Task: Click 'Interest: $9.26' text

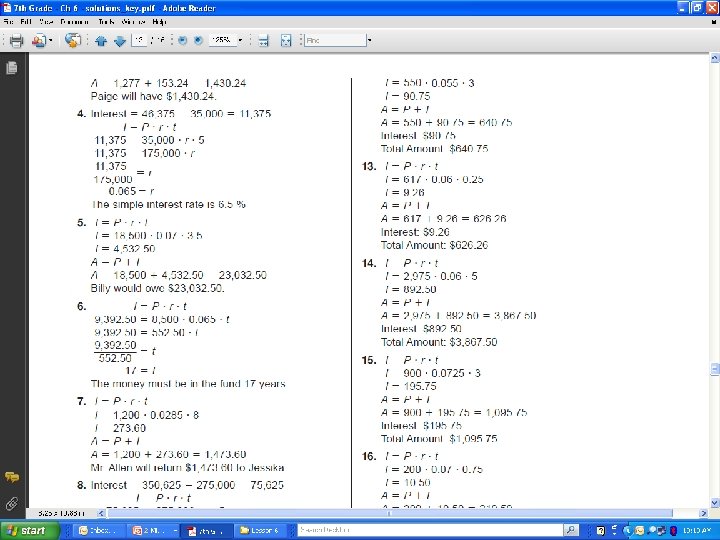Action: click(x=415, y=232)
